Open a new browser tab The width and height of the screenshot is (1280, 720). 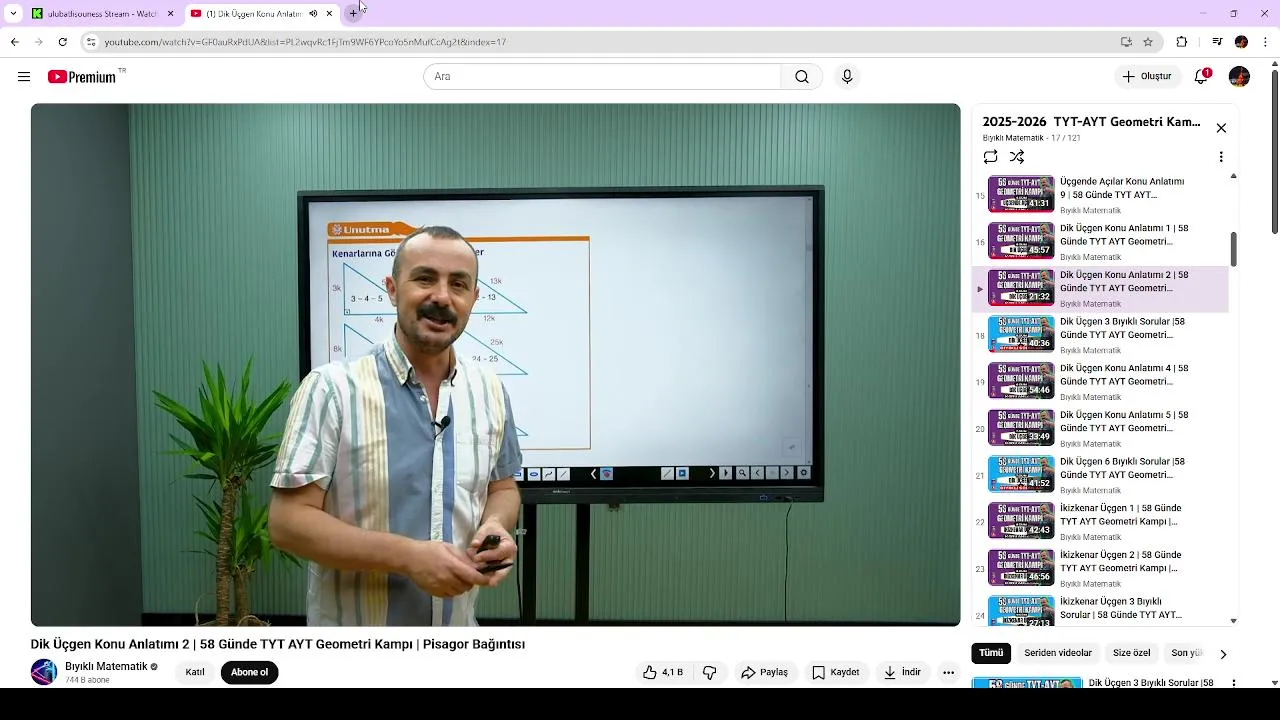click(353, 14)
